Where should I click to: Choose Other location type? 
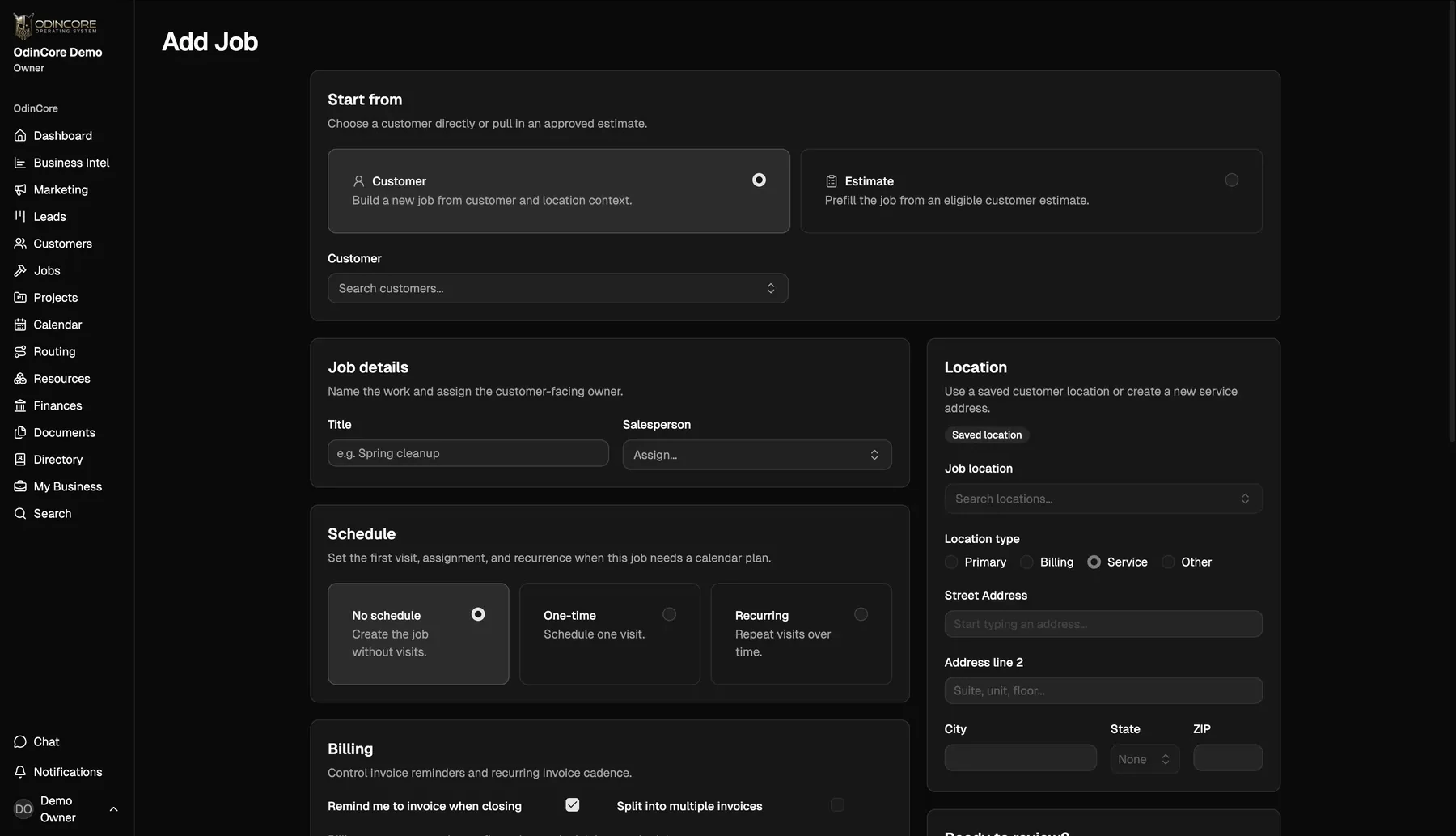click(x=1168, y=562)
